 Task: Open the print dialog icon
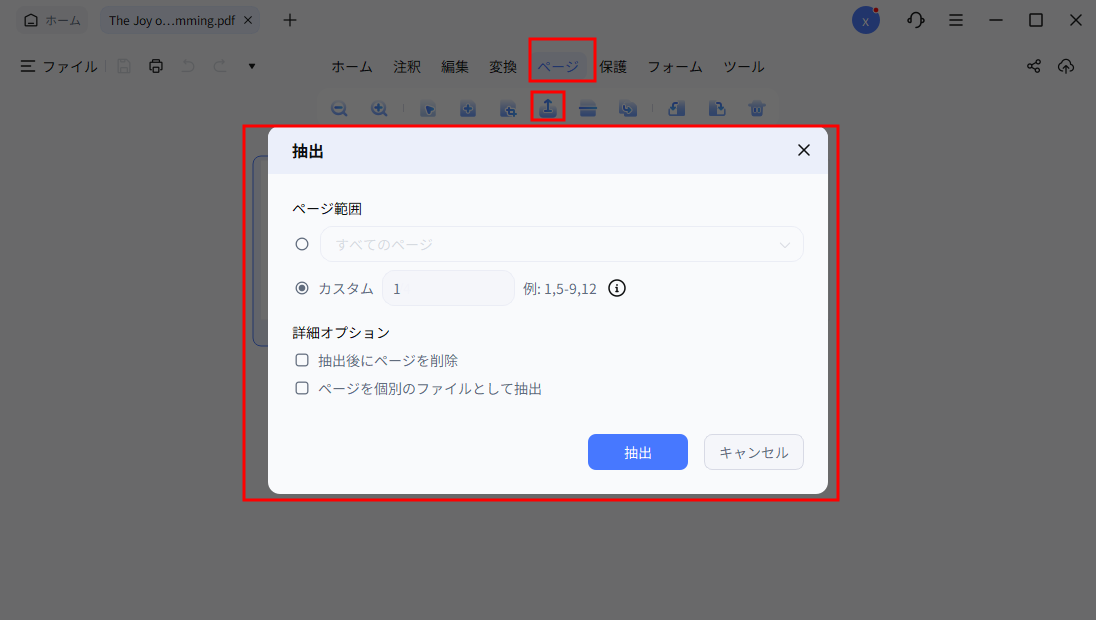156,65
